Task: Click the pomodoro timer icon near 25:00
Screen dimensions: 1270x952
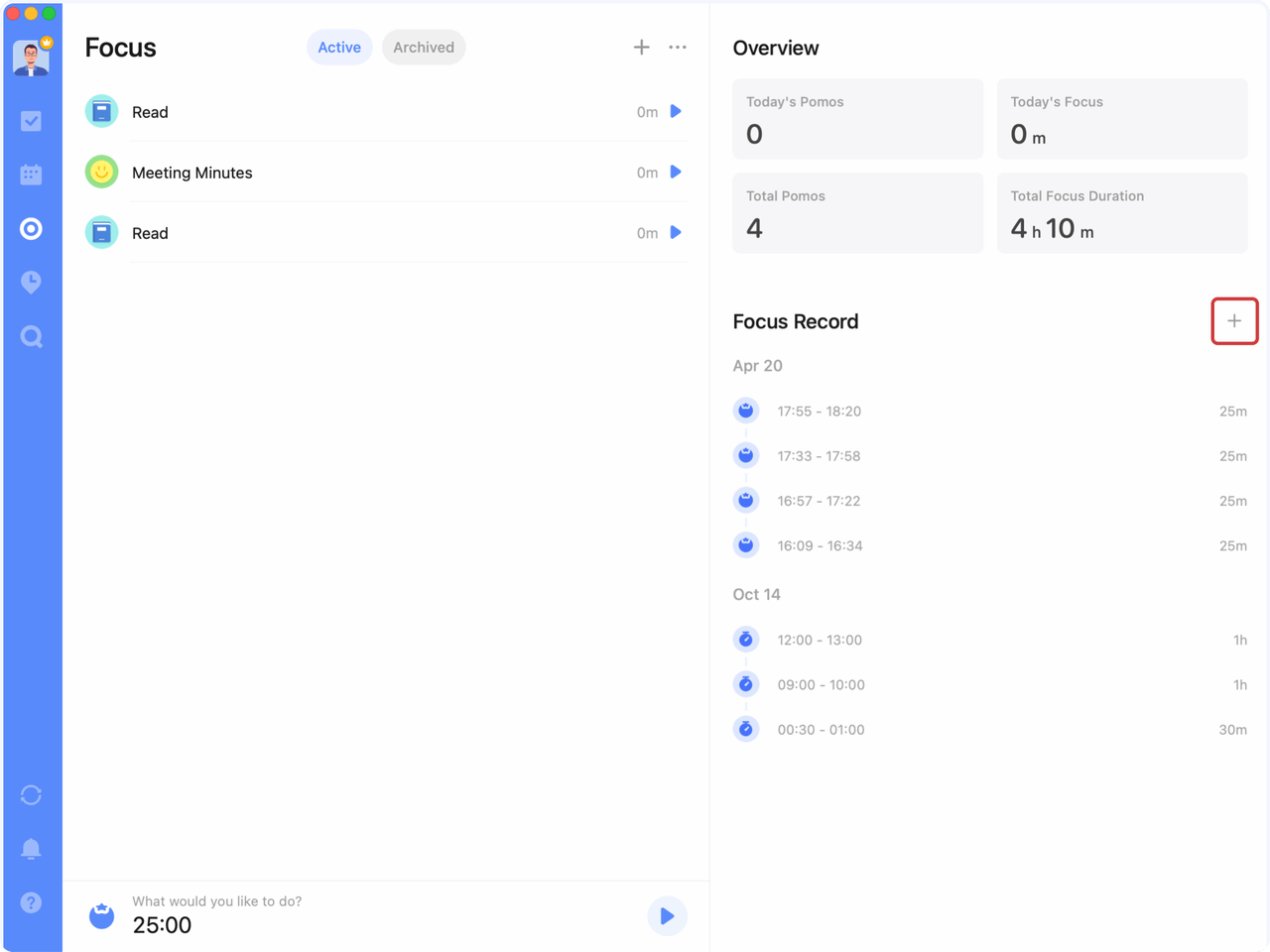Action: coord(100,915)
